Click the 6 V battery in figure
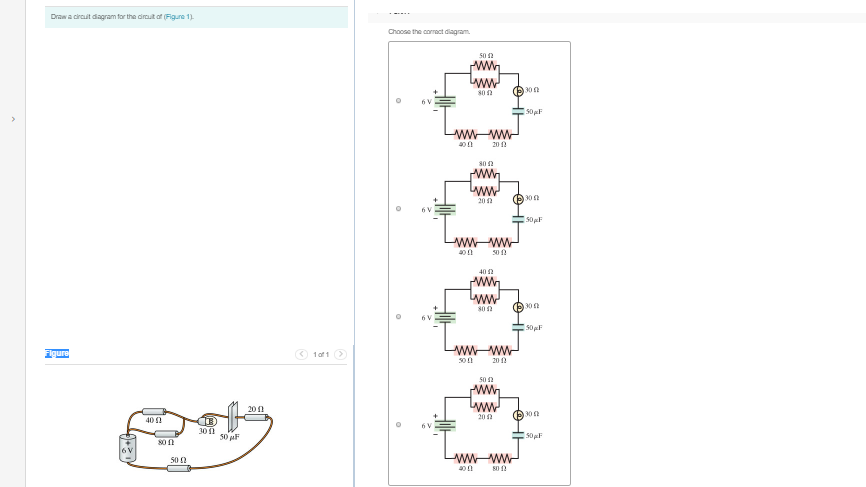This screenshot has width=866, height=487. (x=128, y=449)
